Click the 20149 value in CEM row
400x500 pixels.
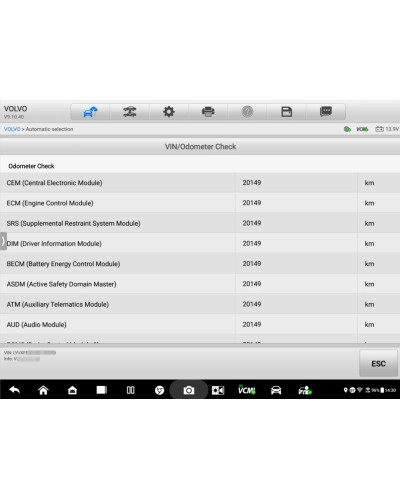click(252, 183)
